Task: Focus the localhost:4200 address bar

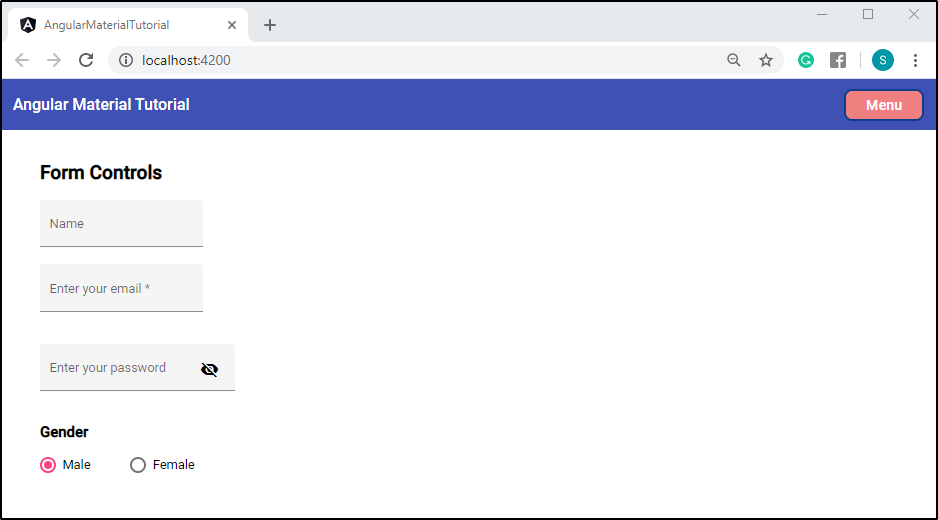Action: [419, 60]
